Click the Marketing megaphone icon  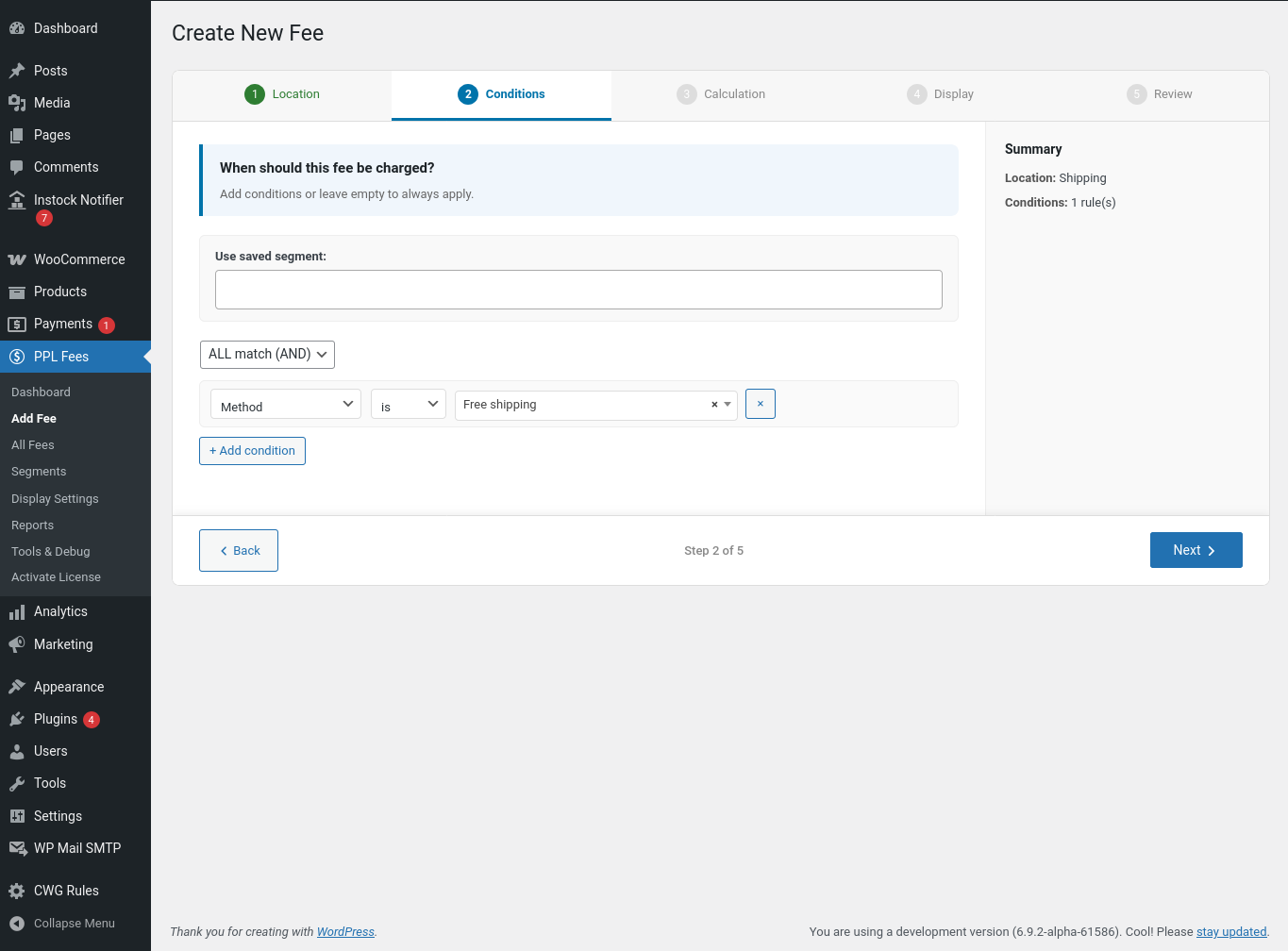pyautogui.click(x=17, y=644)
